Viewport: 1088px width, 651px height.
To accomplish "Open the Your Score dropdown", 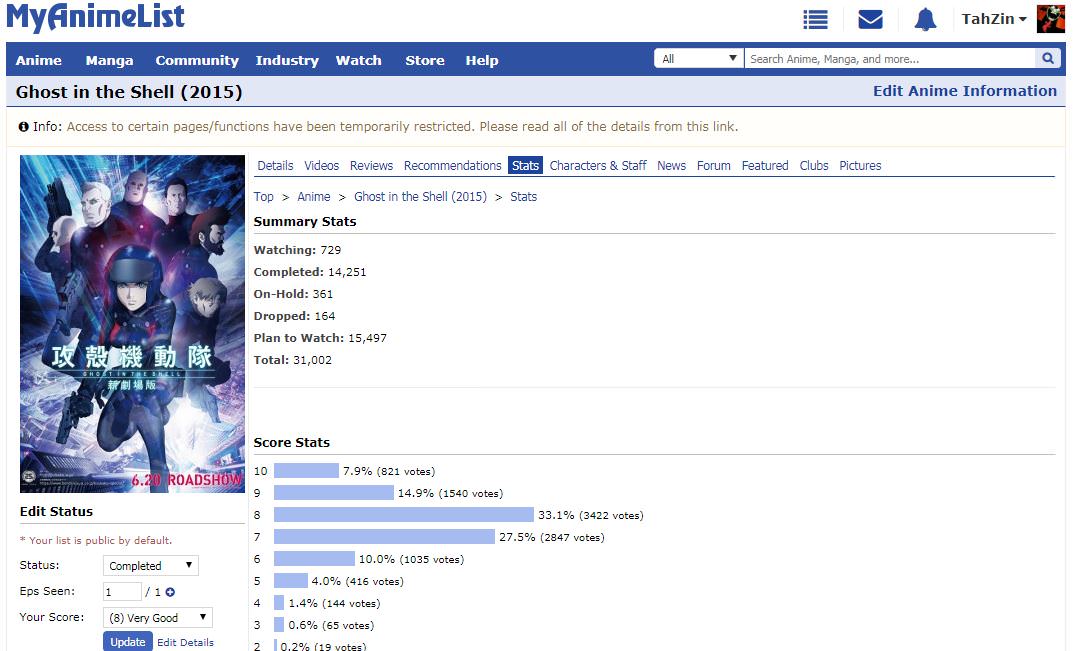I will pos(158,618).
